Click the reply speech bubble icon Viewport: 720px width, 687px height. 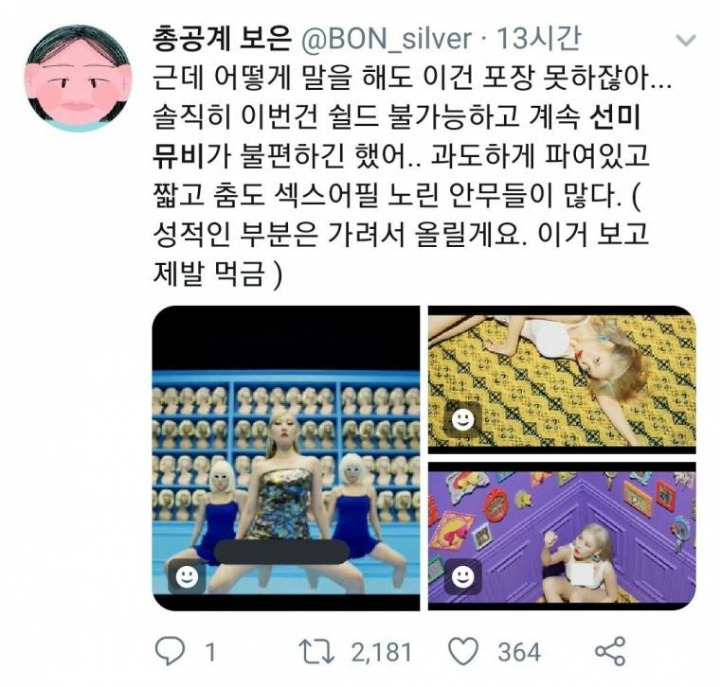[x=169, y=651]
